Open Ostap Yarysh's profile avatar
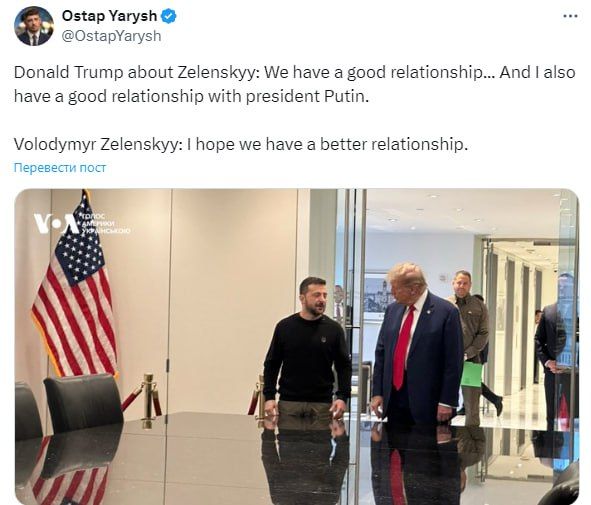The image size is (591, 505). click(x=34, y=26)
